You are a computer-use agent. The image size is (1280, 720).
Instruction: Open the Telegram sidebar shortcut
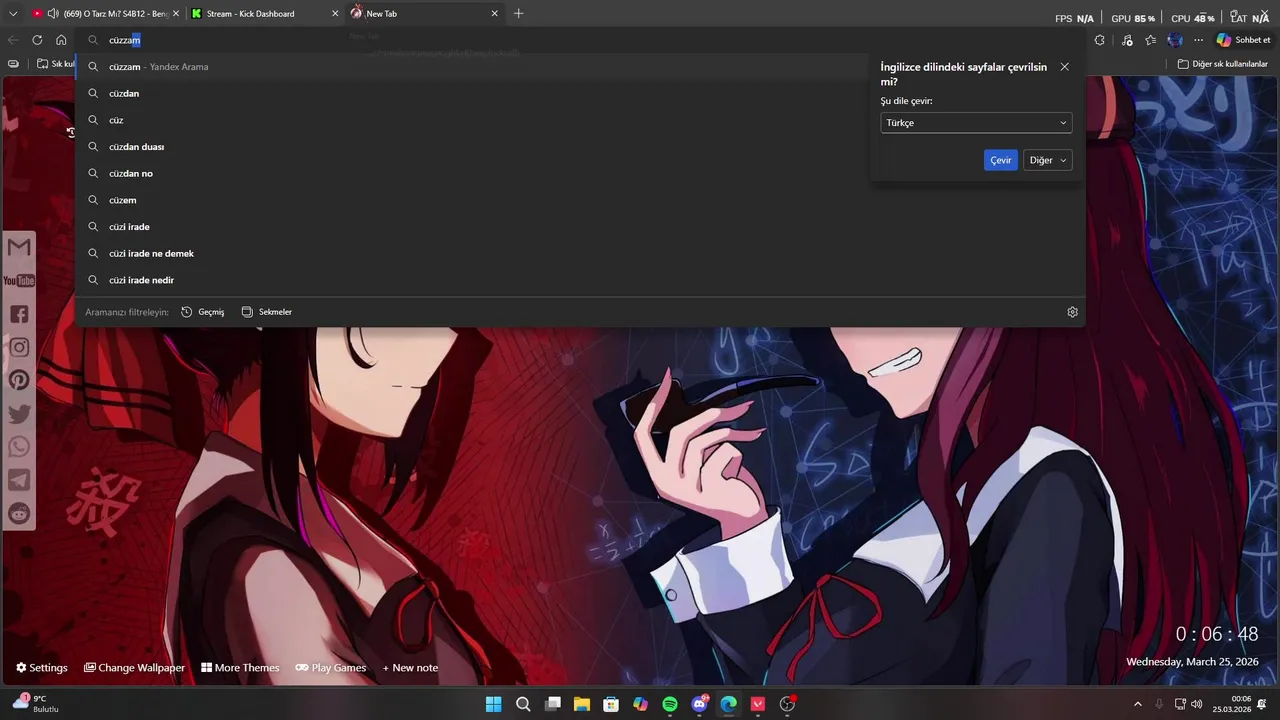(x=19, y=480)
